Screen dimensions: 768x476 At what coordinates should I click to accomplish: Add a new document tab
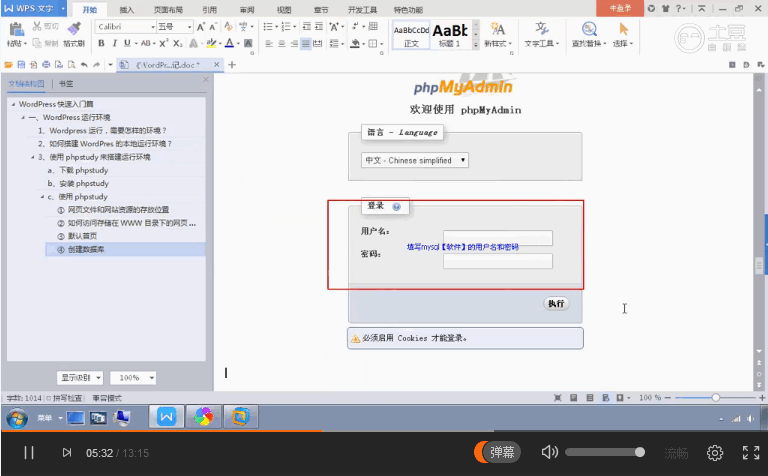click(x=232, y=65)
